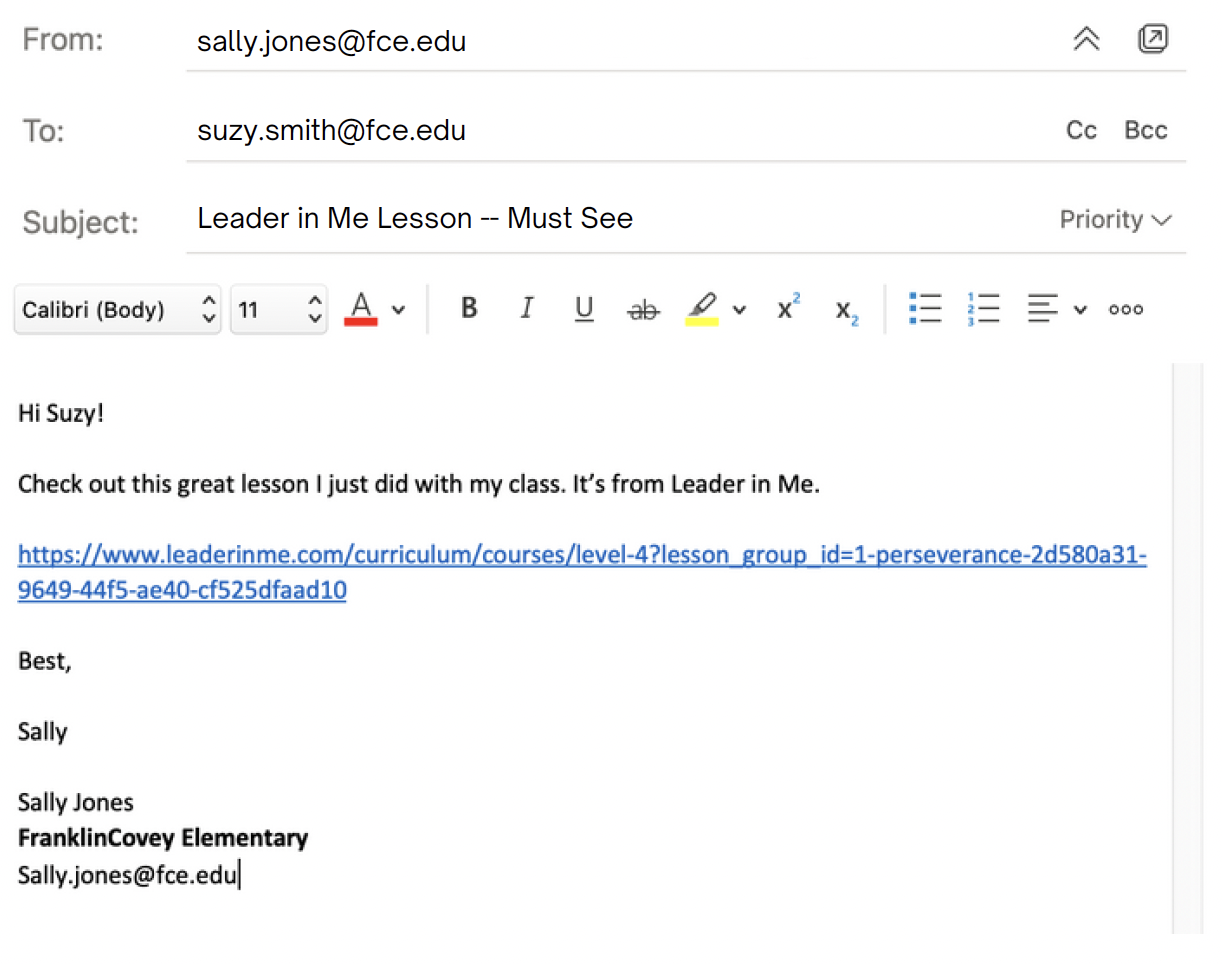Add Cc recipients
The width and height of the screenshot is (1222, 964).
tap(1081, 130)
